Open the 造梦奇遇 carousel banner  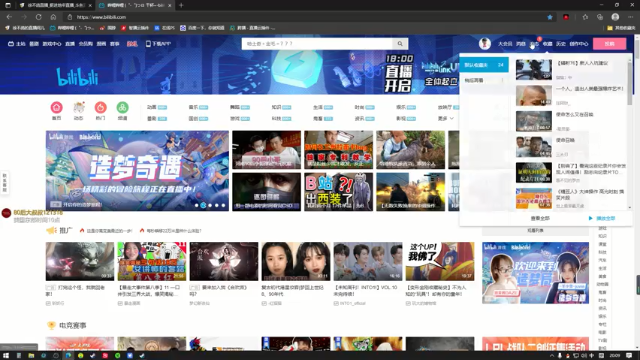tap(137, 171)
